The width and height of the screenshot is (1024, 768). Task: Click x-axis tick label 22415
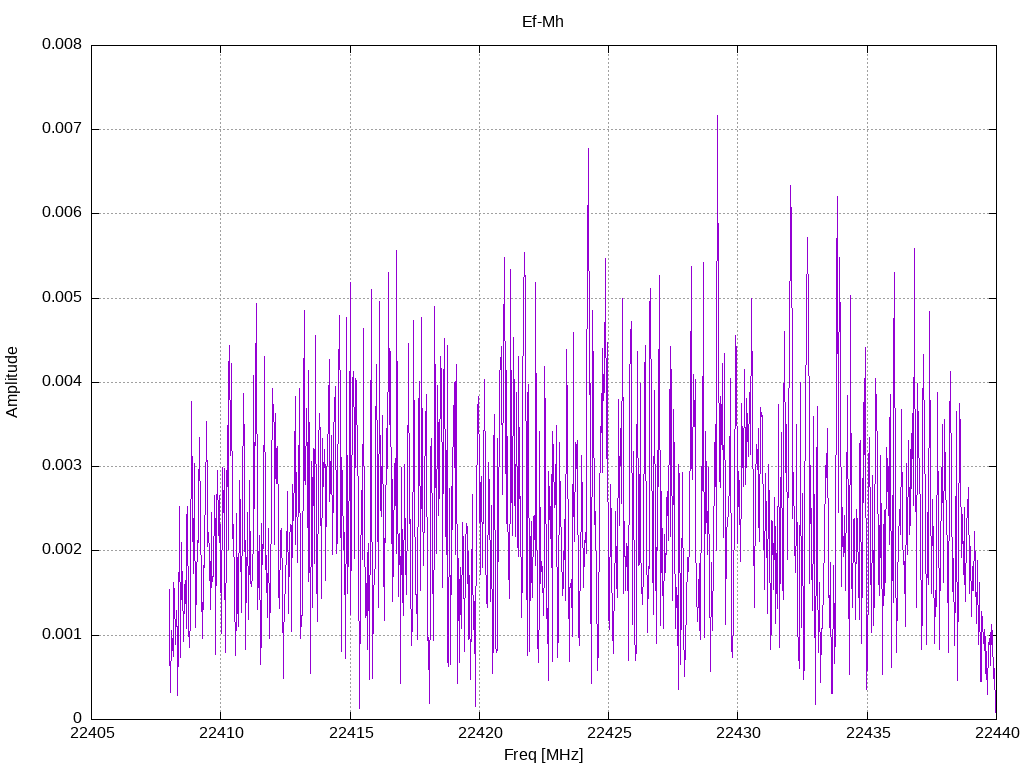351,733
